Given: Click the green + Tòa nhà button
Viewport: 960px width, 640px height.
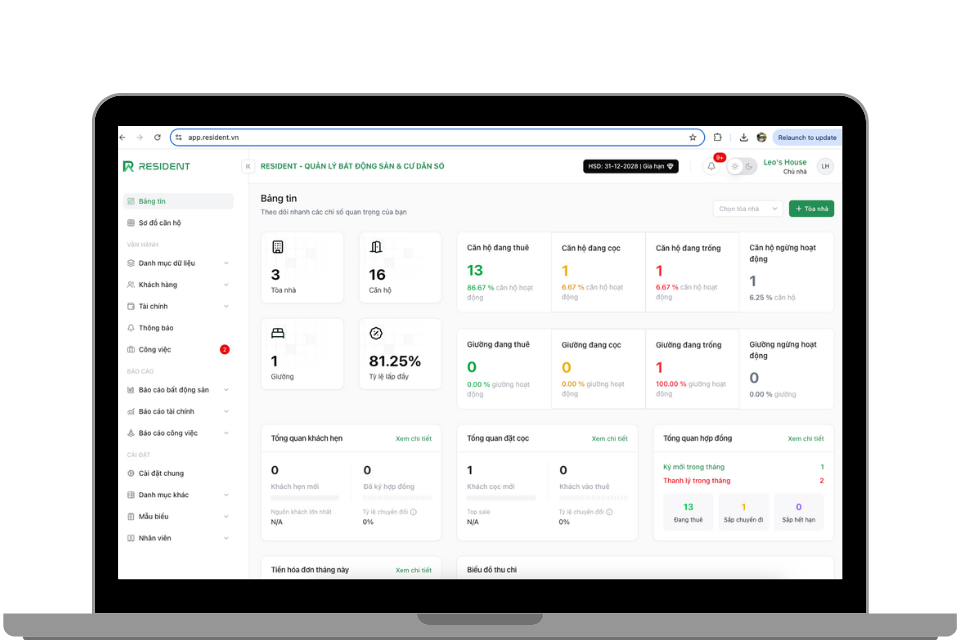Looking at the screenshot, I should click(x=811, y=208).
